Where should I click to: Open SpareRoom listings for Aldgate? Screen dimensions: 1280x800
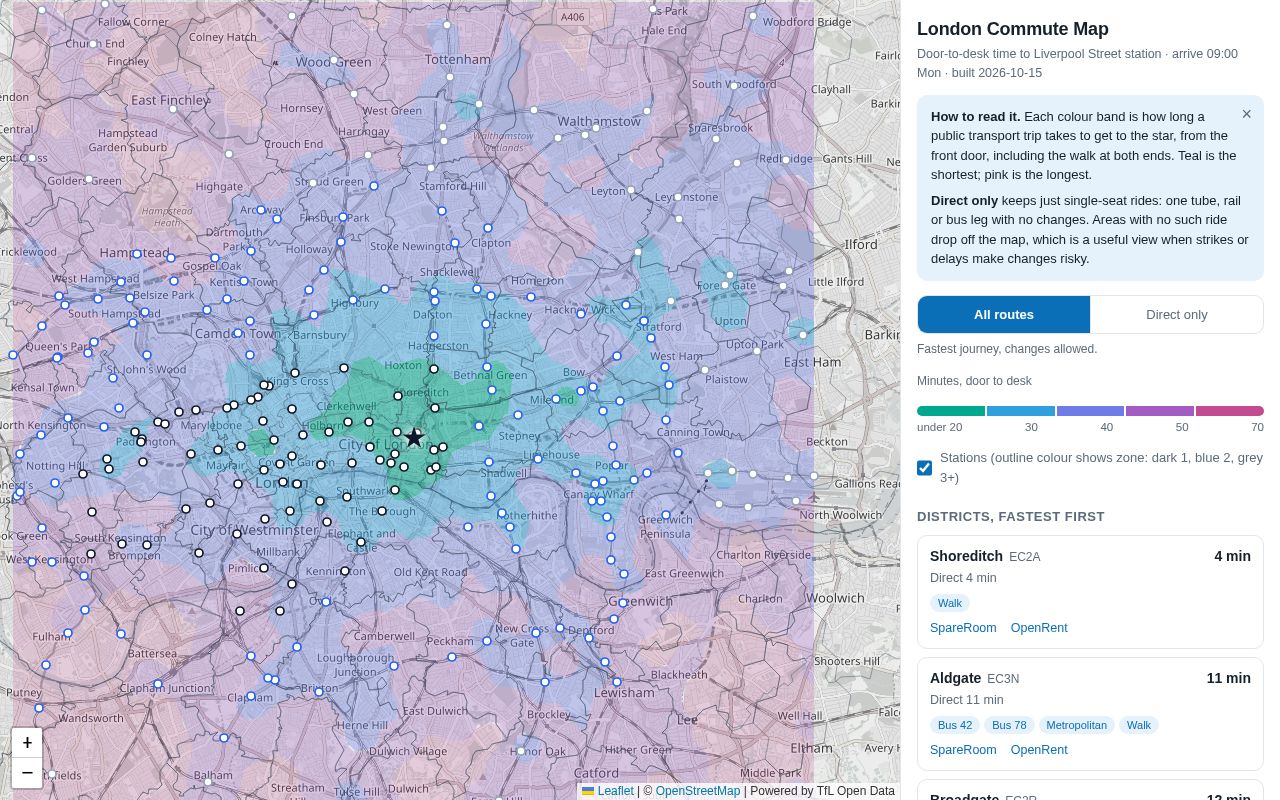click(963, 750)
